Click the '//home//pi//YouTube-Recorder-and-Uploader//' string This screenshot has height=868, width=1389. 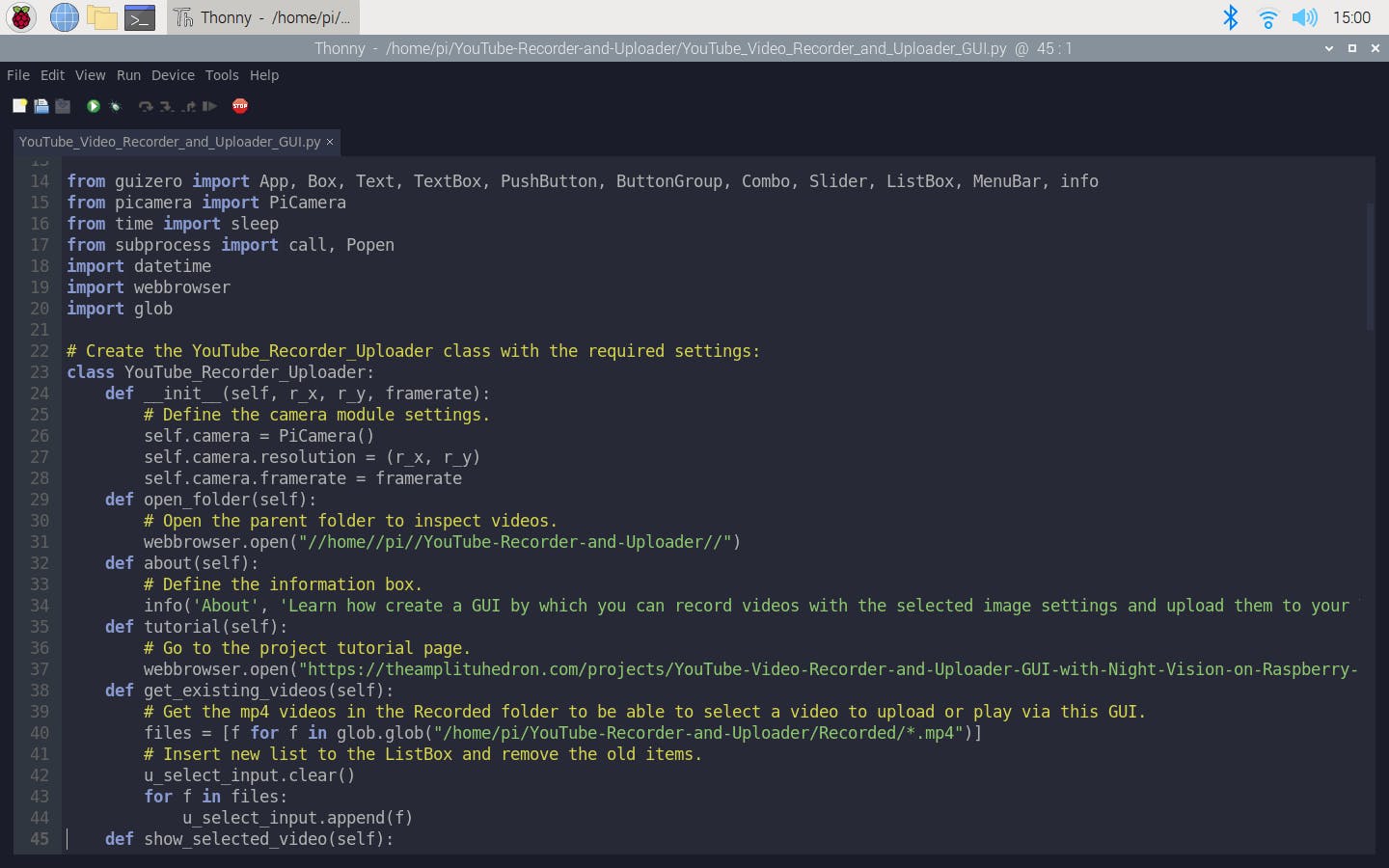pos(515,542)
